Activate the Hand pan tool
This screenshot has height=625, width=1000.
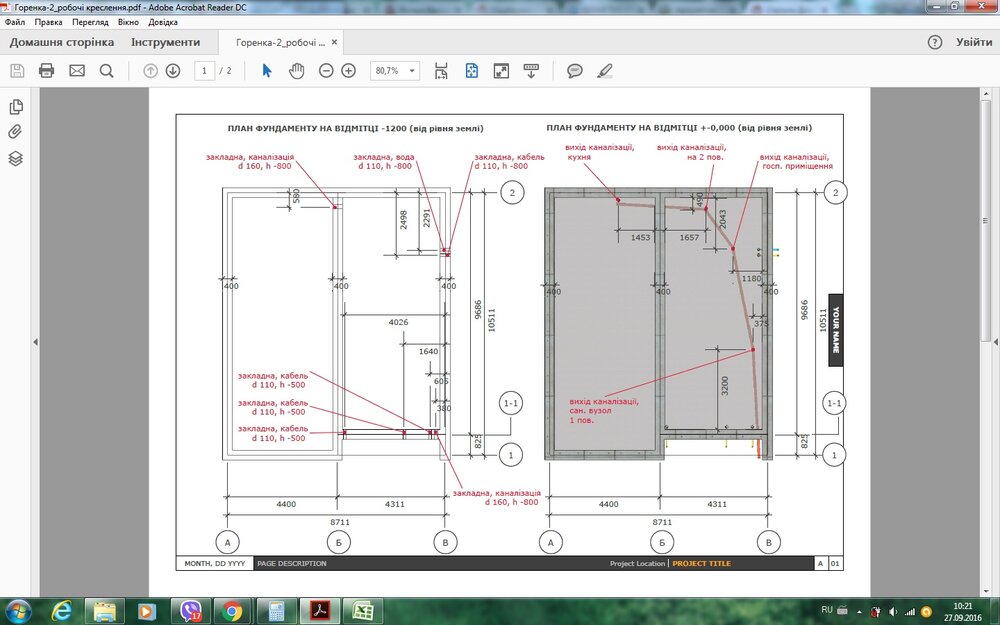(296, 71)
